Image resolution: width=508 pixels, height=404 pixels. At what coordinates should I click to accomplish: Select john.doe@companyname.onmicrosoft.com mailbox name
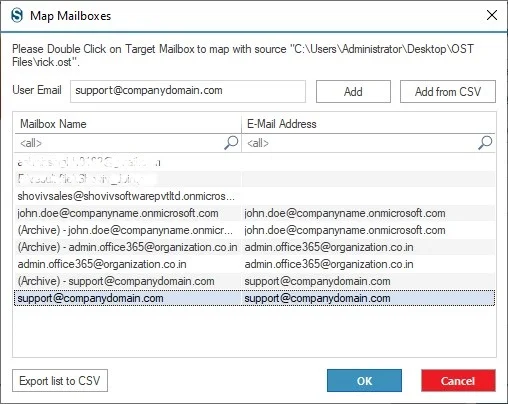click(x=118, y=213)
